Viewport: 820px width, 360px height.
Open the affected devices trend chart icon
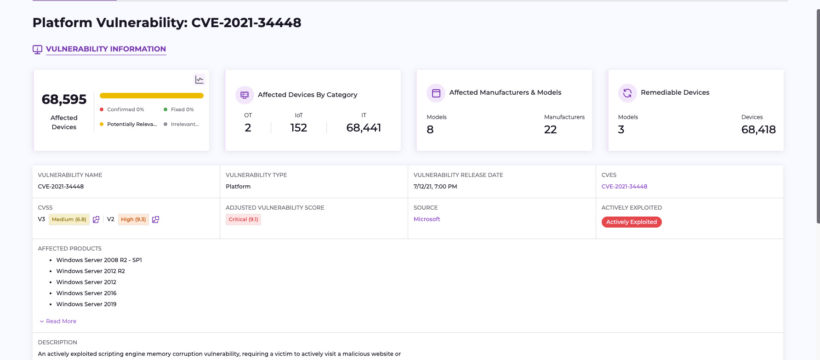(x=199, y=80)
